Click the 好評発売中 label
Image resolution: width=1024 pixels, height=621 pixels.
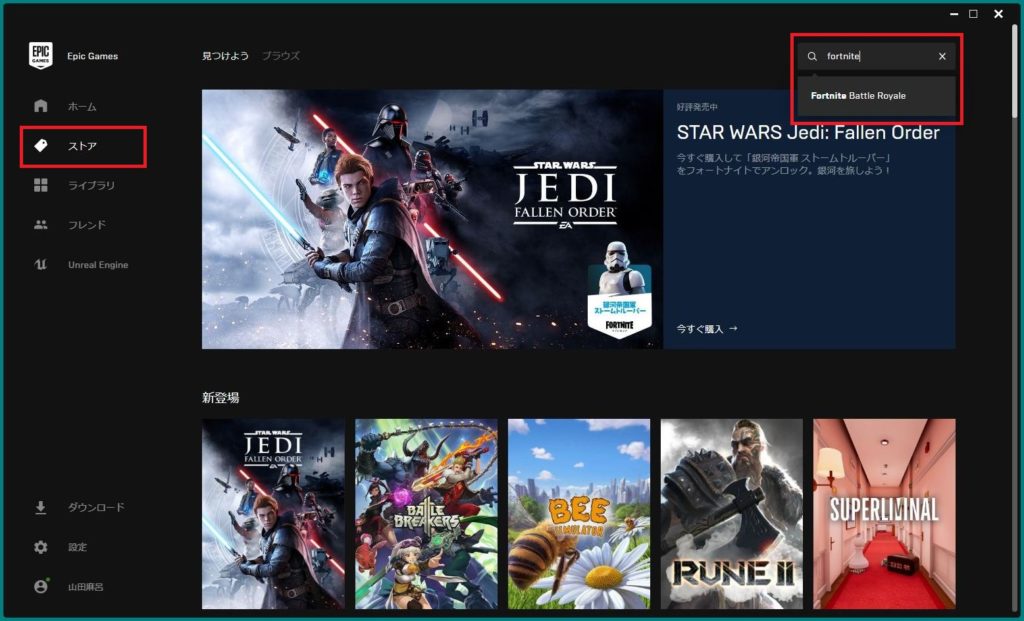click(x=697, y=107)
